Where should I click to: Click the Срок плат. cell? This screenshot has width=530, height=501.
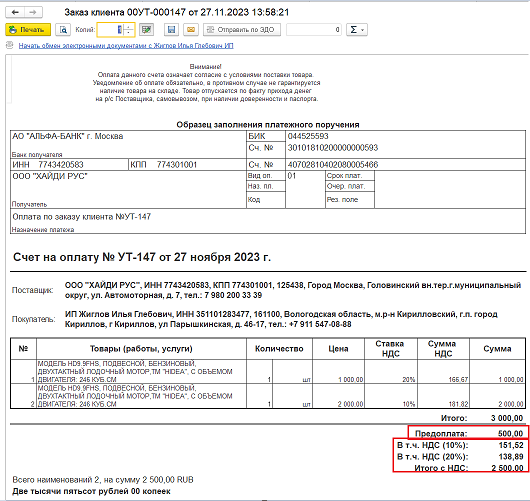(350, 176)
